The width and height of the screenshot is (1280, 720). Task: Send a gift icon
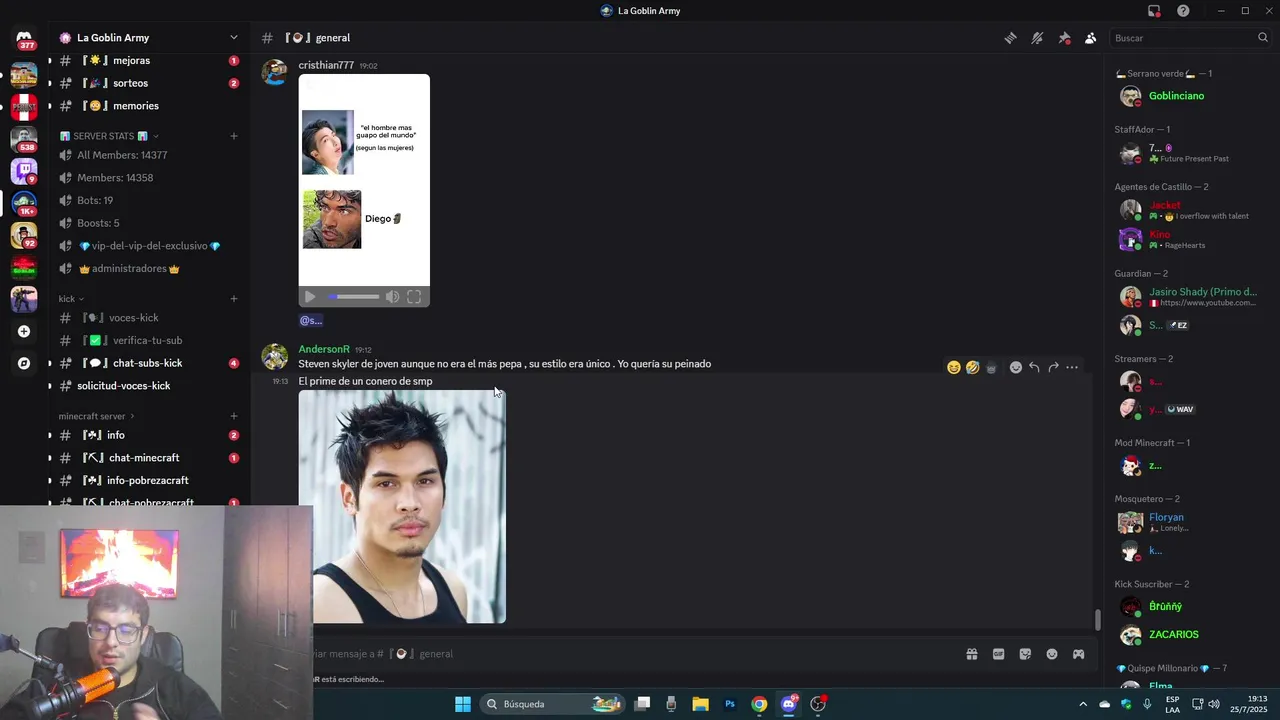click(971, 654)
